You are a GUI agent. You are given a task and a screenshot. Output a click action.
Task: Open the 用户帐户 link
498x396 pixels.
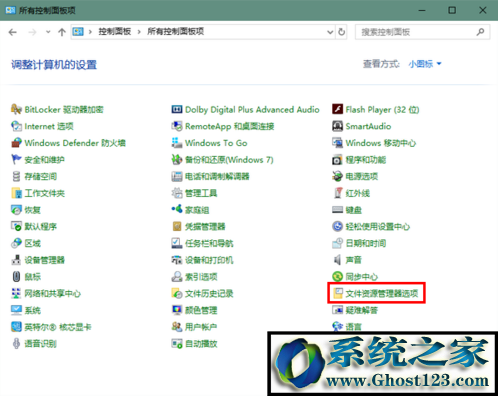[x=201, y=327]
